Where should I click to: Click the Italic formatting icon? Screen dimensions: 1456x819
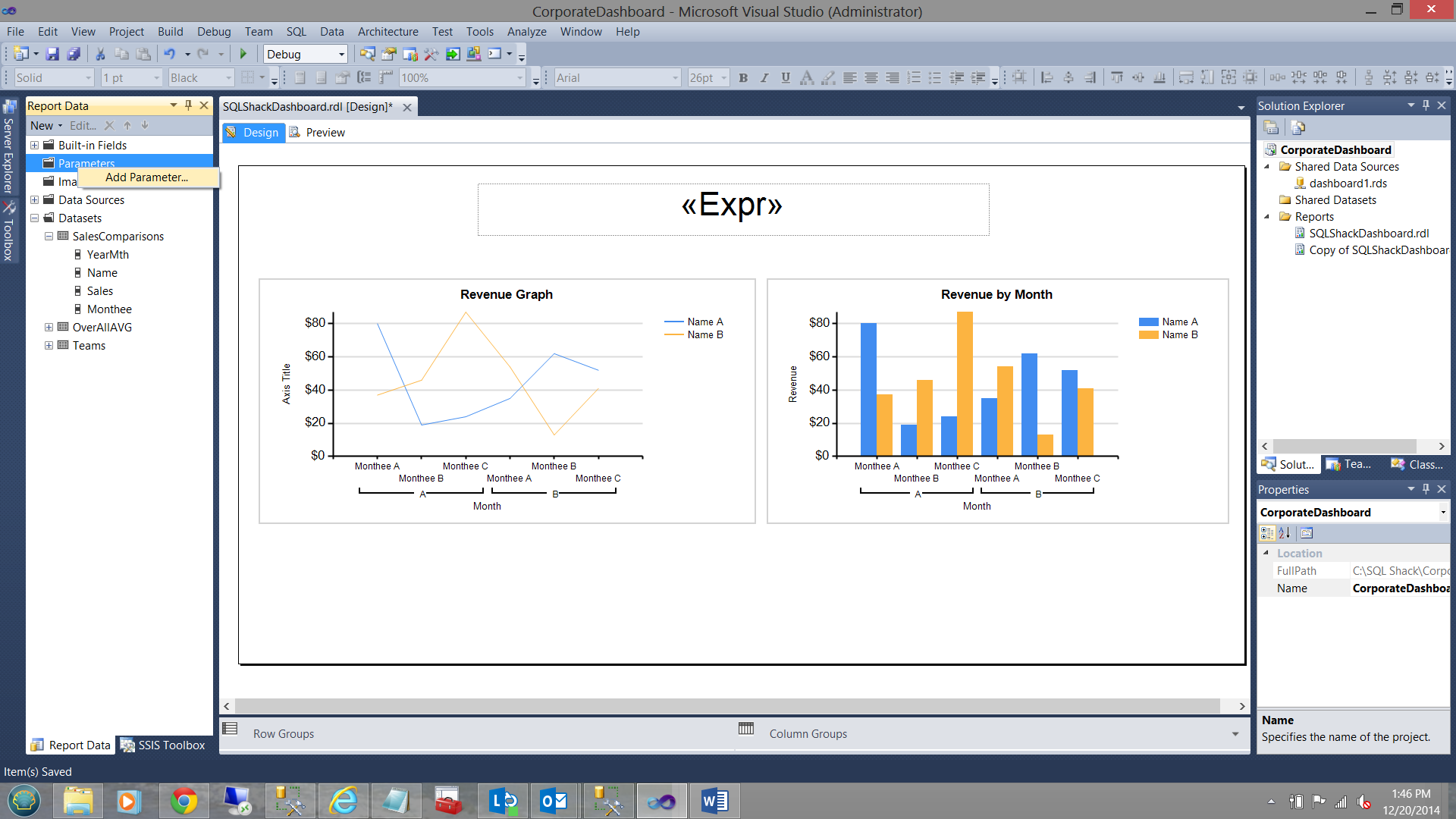pos(764,77)
